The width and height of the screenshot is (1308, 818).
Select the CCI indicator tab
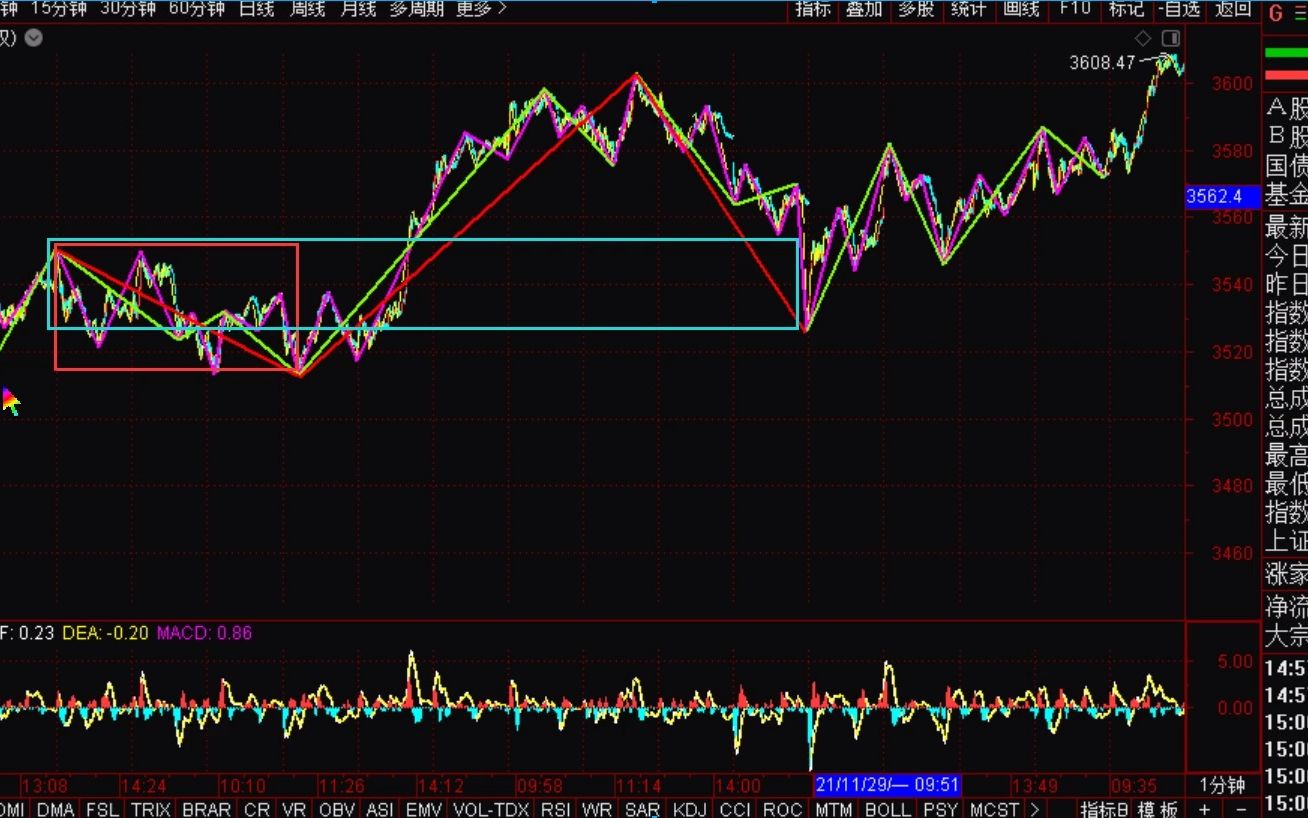[735, 809]
